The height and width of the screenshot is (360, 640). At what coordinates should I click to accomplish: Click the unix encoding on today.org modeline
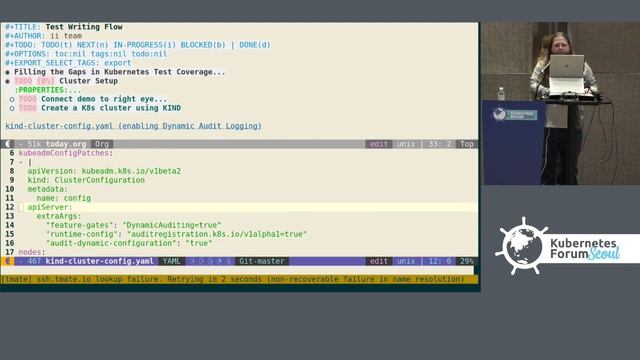coord(406,144)
